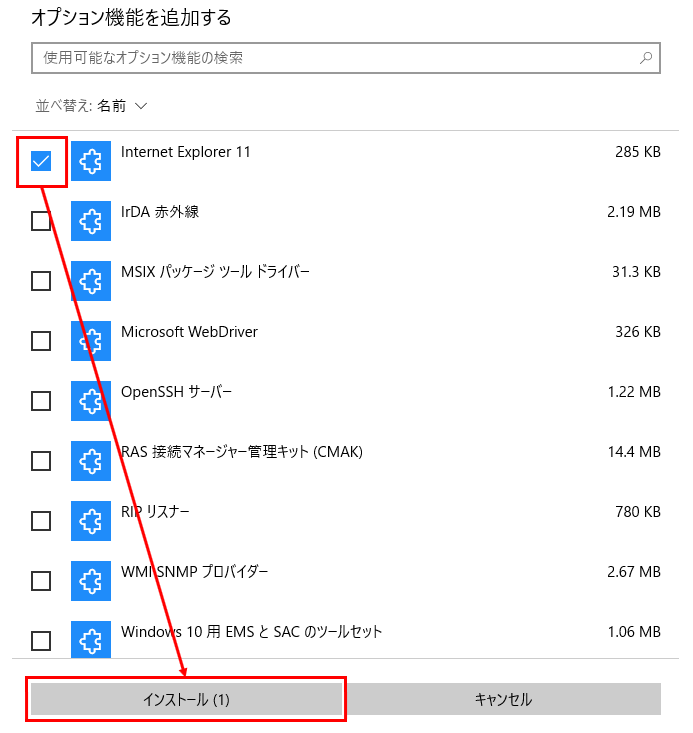Click the オプション機能を追加する heading
The width and height of the screenshot is (693, 733).
[x=131, y=18]
